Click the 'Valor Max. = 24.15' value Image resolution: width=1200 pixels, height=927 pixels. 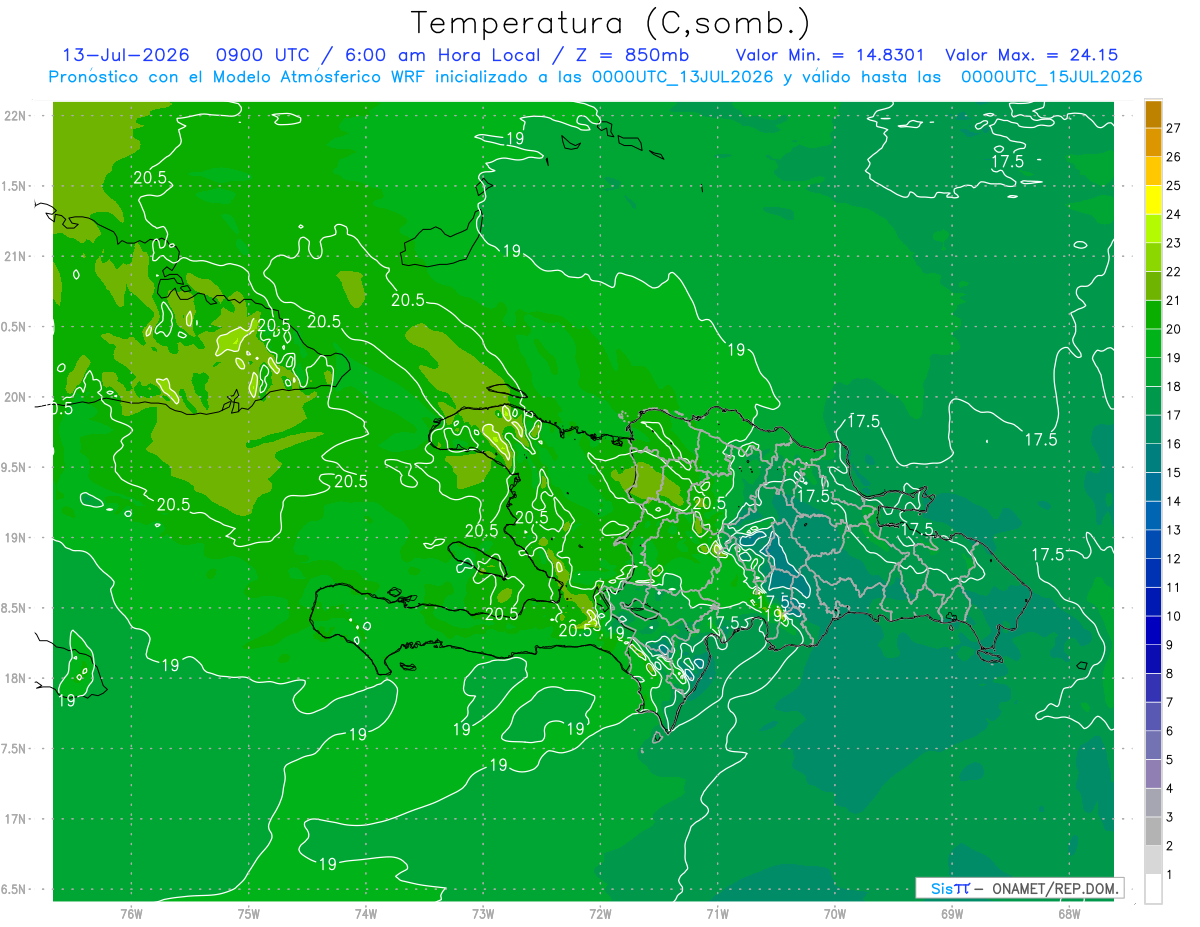tap(1031, 55)
